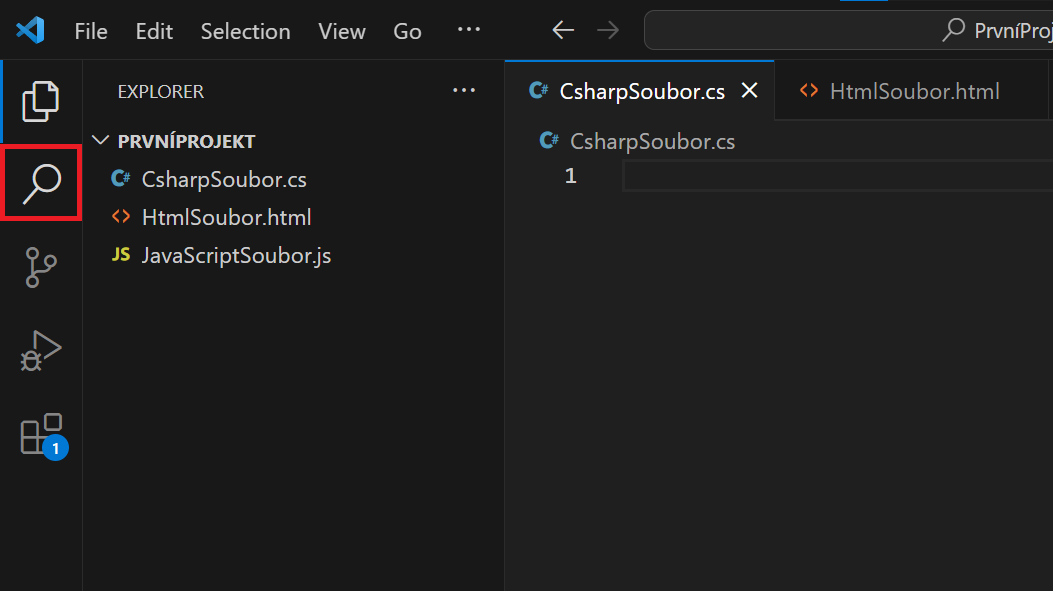
Task: Click the Go Forward navigation arrow
Action: tap(608, 30)
